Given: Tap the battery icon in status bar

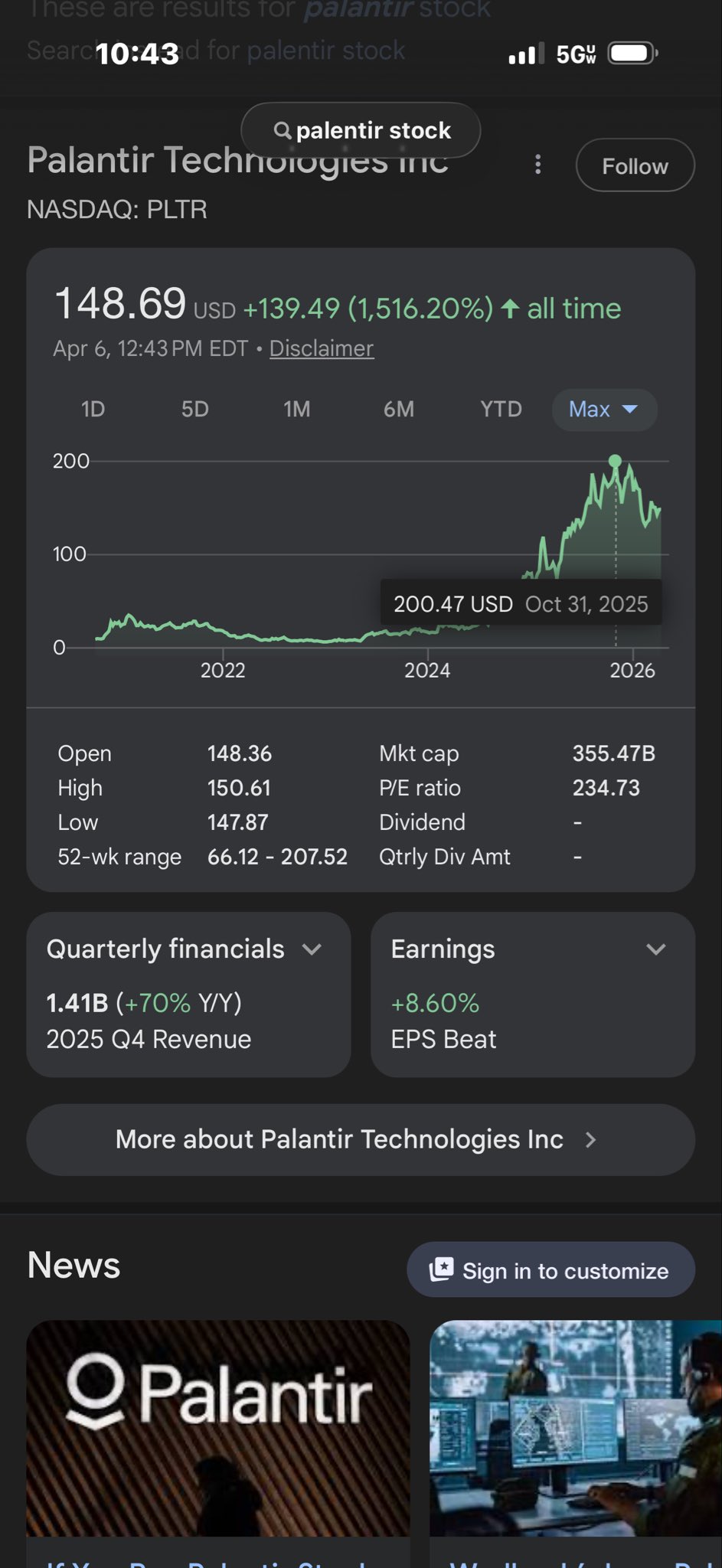Looking at the screenshot, I should coord(632,54).
